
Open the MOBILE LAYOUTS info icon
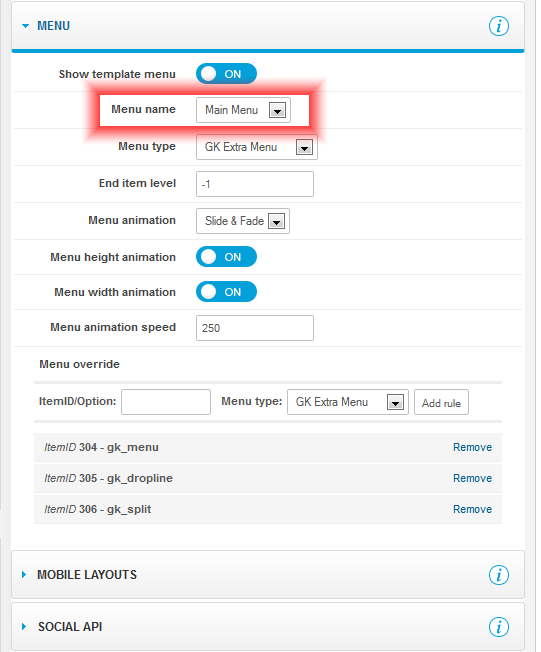tap(499, 575)
